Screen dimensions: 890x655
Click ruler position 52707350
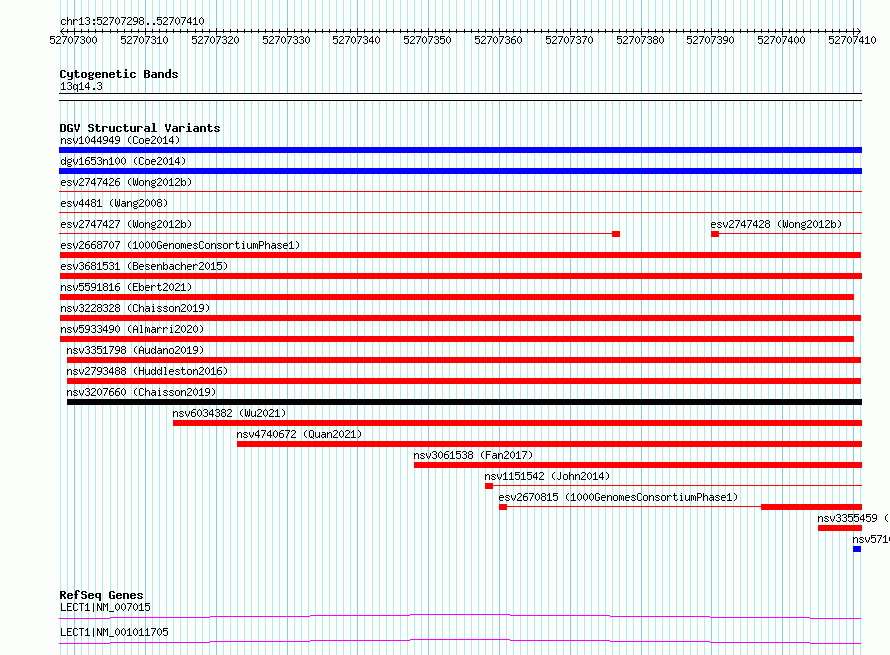pos(427,40)
